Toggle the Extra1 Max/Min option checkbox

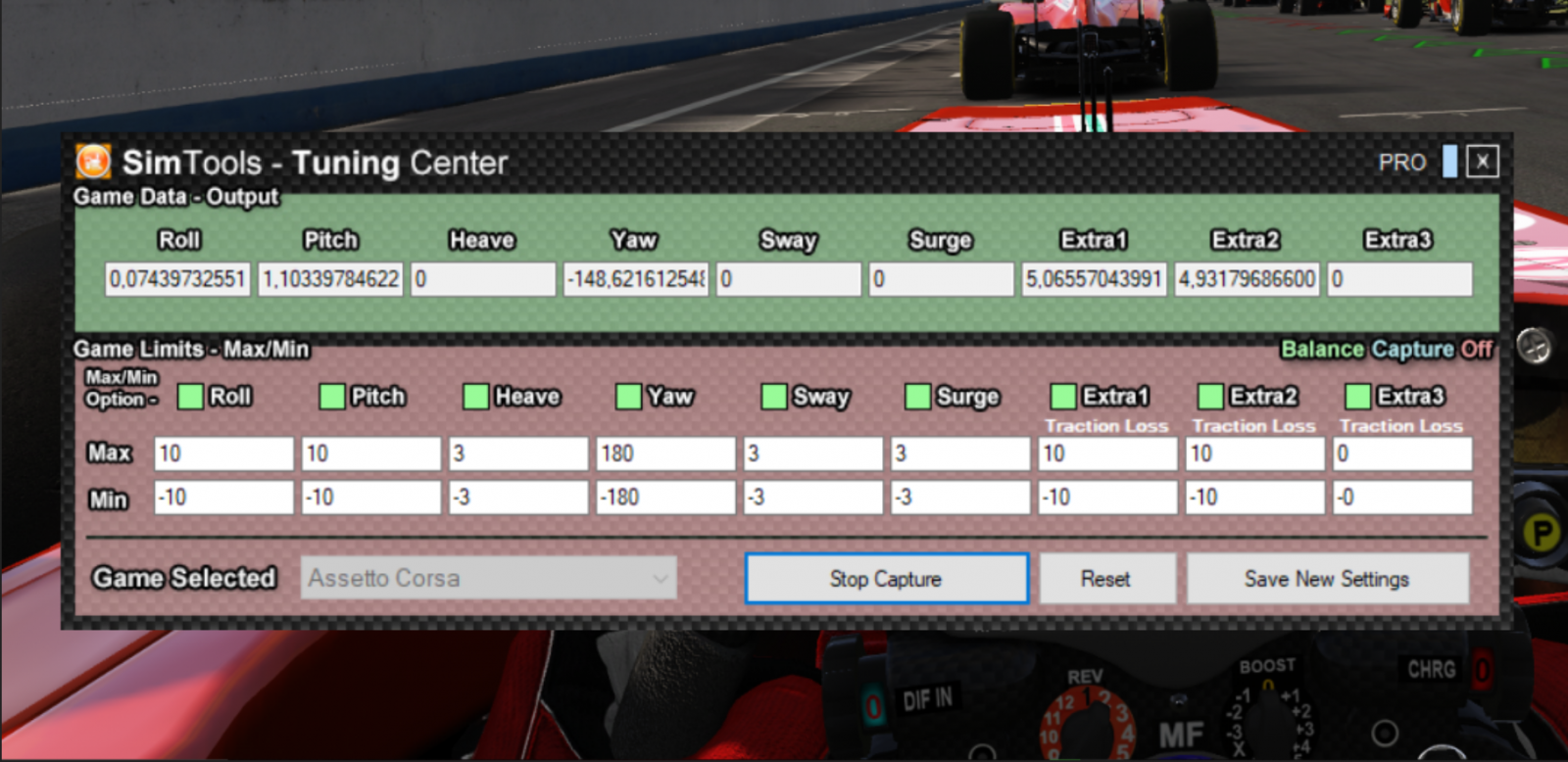click(x=1063, y=397)
